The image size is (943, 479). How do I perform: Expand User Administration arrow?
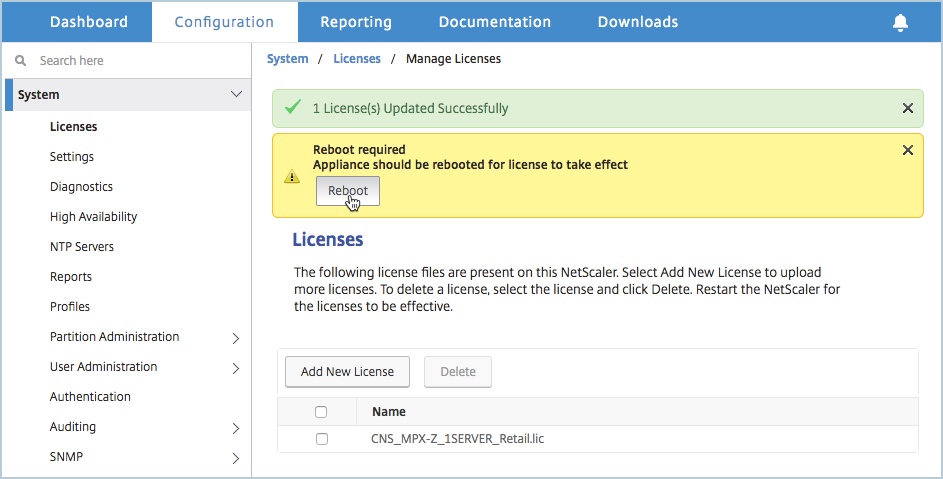pyautogui.click(x=236, y=368)
